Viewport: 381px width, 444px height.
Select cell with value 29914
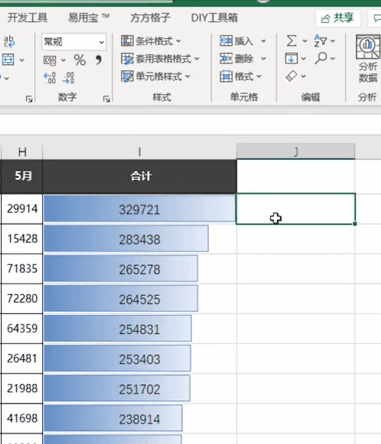(x=22, y=209)
